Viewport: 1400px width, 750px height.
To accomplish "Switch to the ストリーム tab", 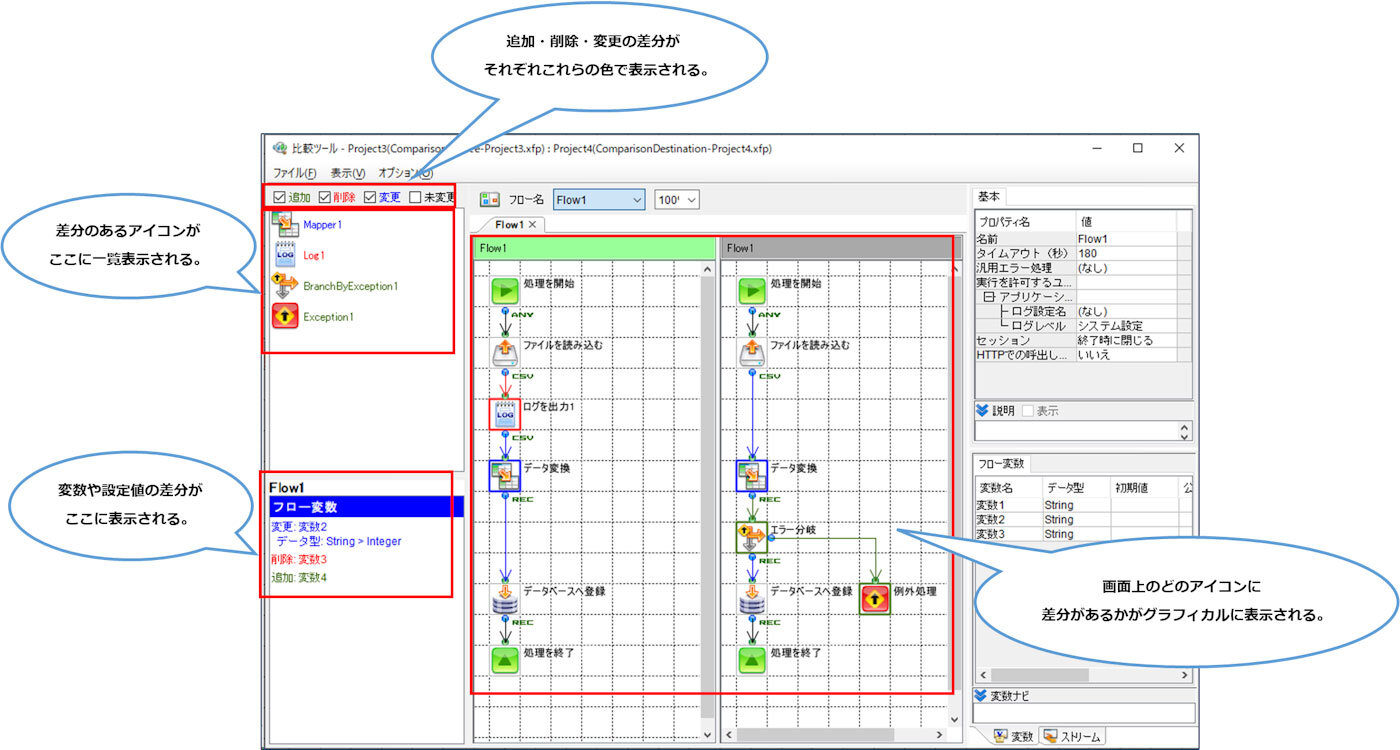I will pyautogui.click(x=1072, y=737).
